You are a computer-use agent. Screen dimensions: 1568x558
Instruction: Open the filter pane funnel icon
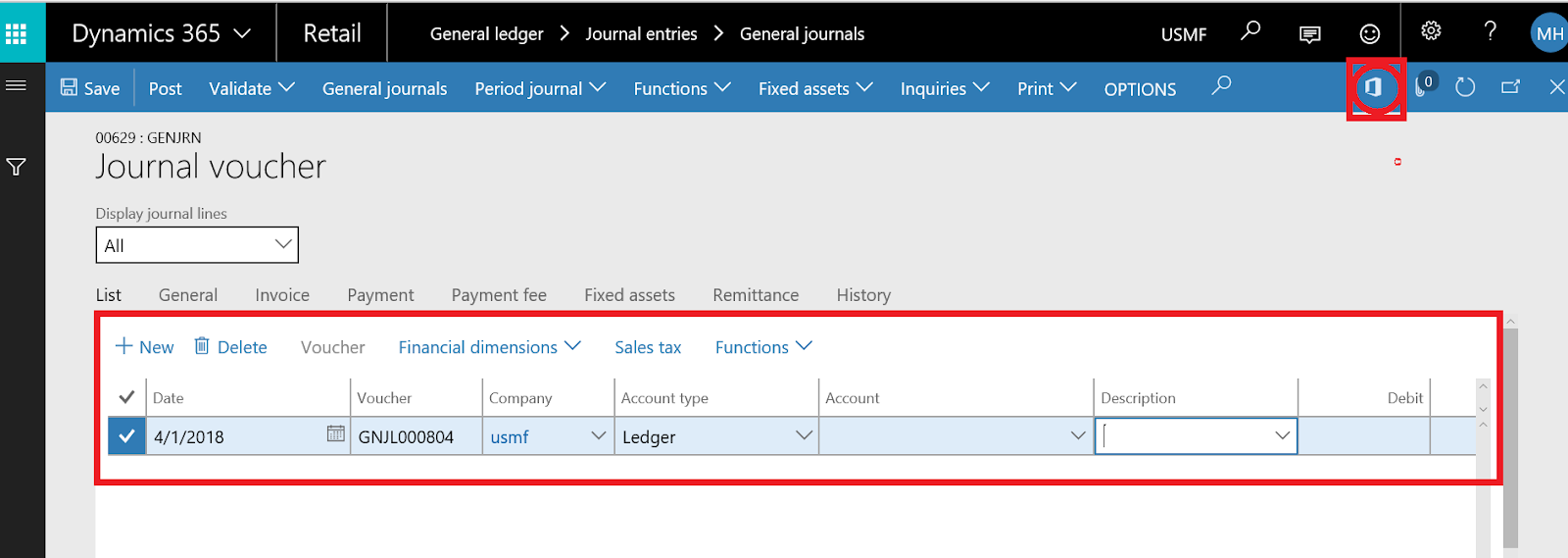17,168
